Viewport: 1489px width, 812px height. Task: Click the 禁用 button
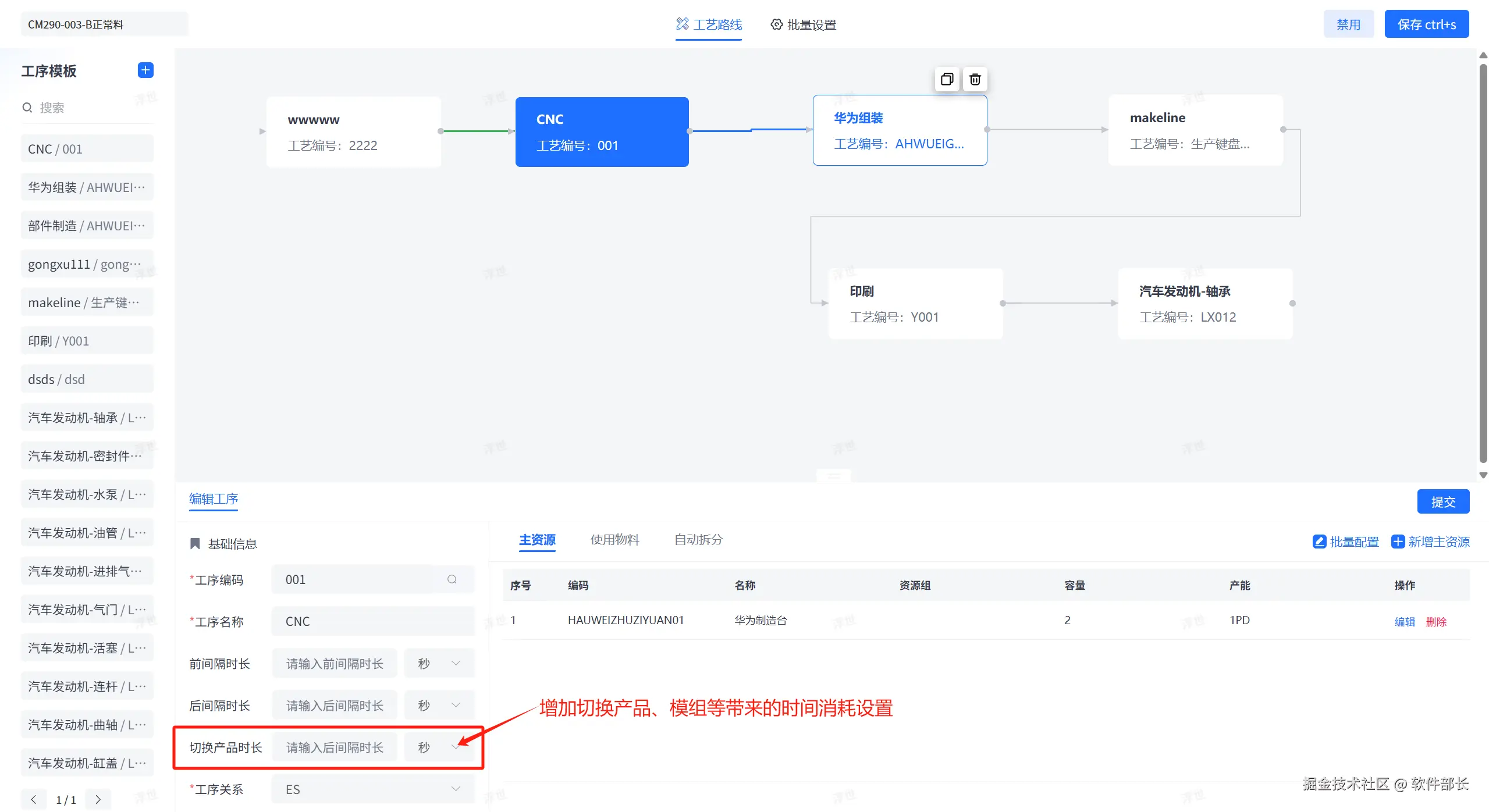[x=1348, y=24]
